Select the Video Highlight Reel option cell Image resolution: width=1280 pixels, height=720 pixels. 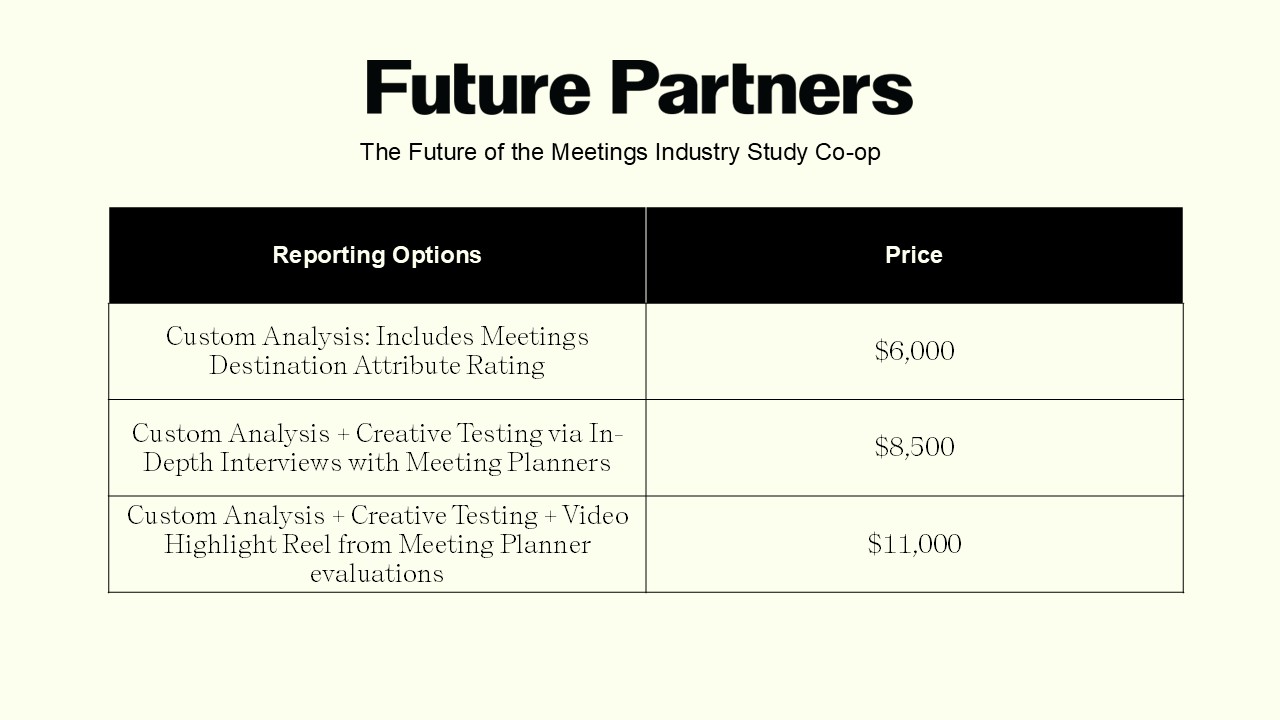click(x=377, y=544)
